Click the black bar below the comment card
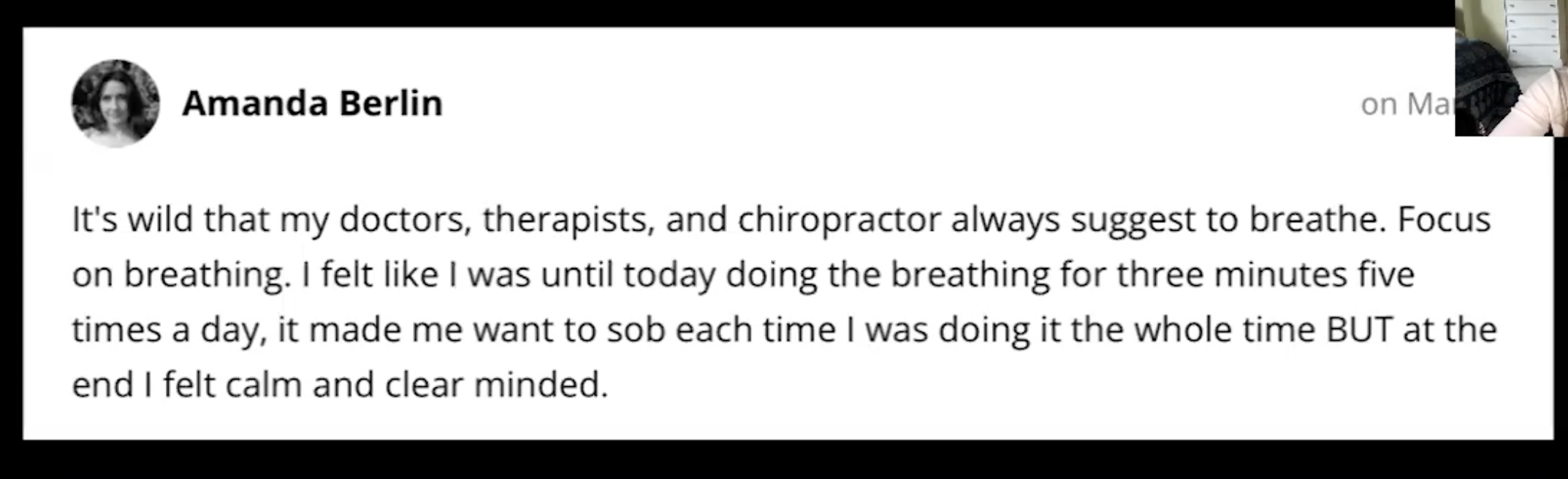1568x479 pixels. 784,460
